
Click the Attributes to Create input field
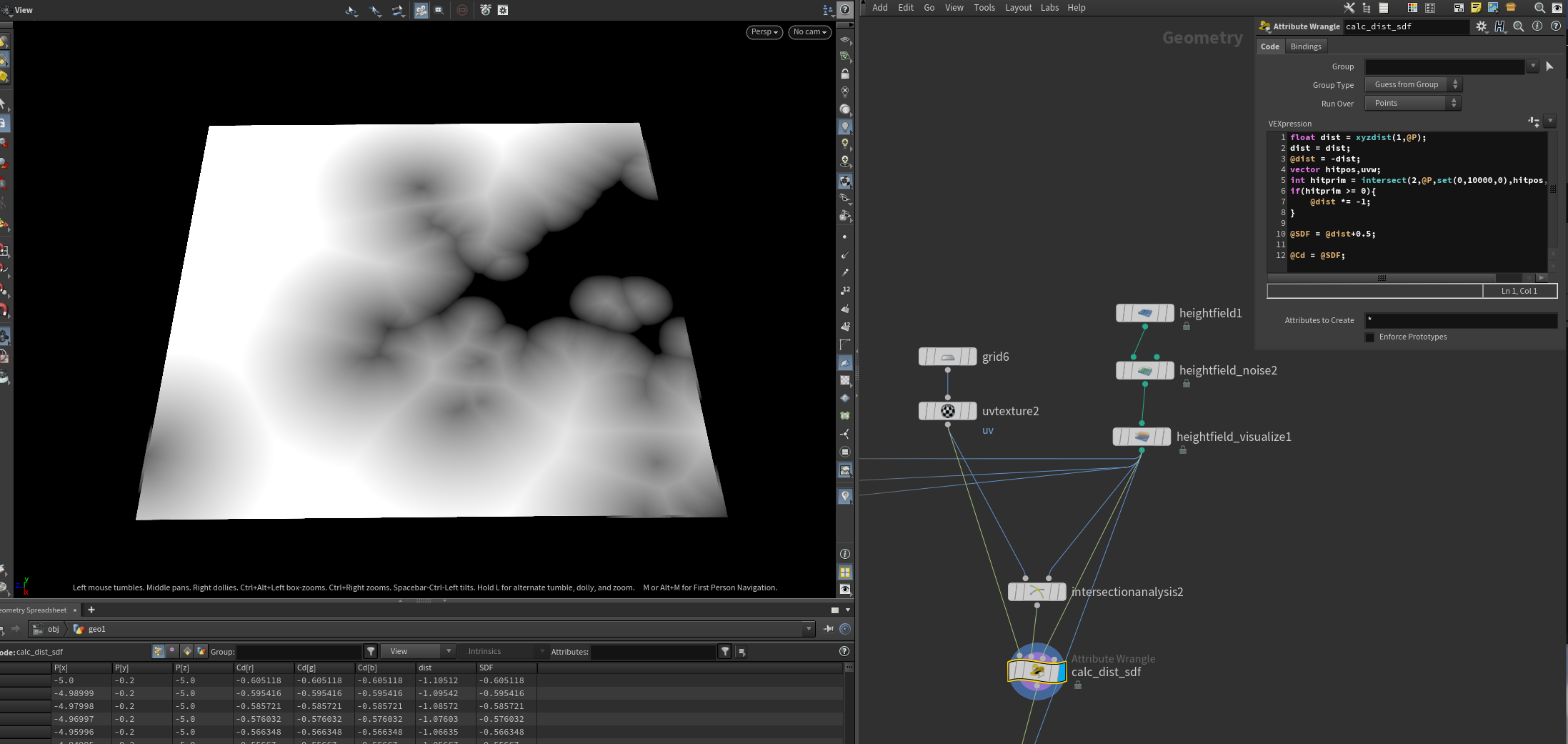pyautogui.click(x=1460, y=320)
